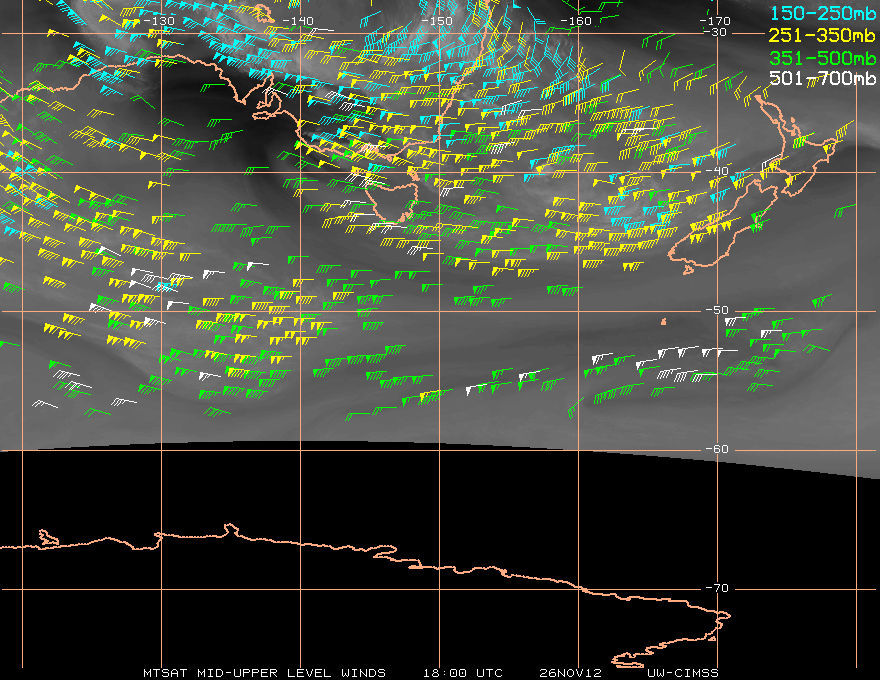Click the cyan 150-250mb legend label
The height and width of the screenshot is (680, 880).
pos(822,13)
